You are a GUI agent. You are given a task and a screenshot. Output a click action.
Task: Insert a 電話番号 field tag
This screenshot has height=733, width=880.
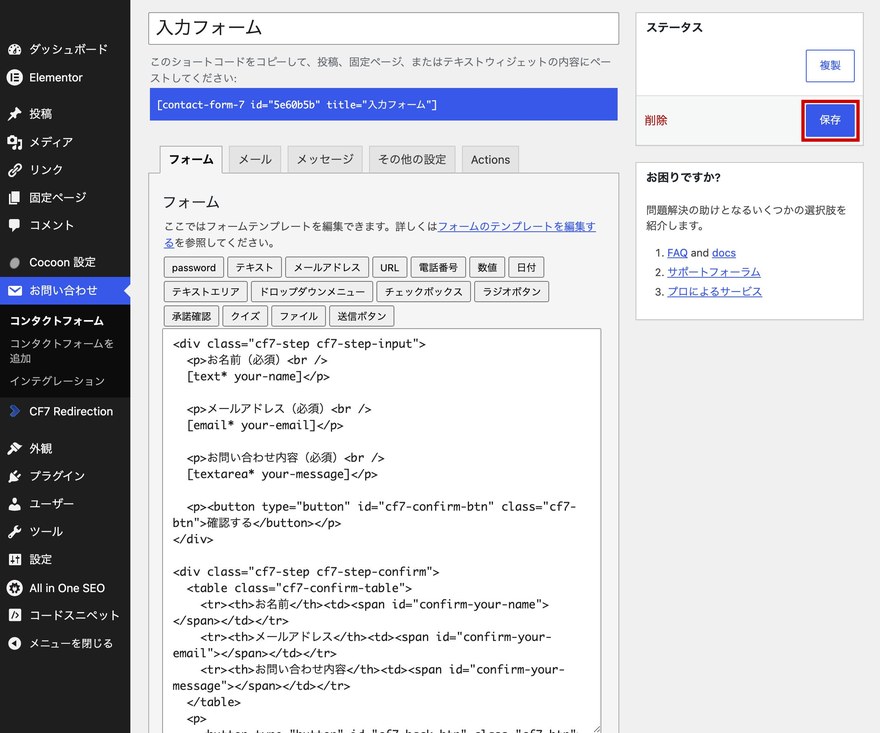coord(438,268)
